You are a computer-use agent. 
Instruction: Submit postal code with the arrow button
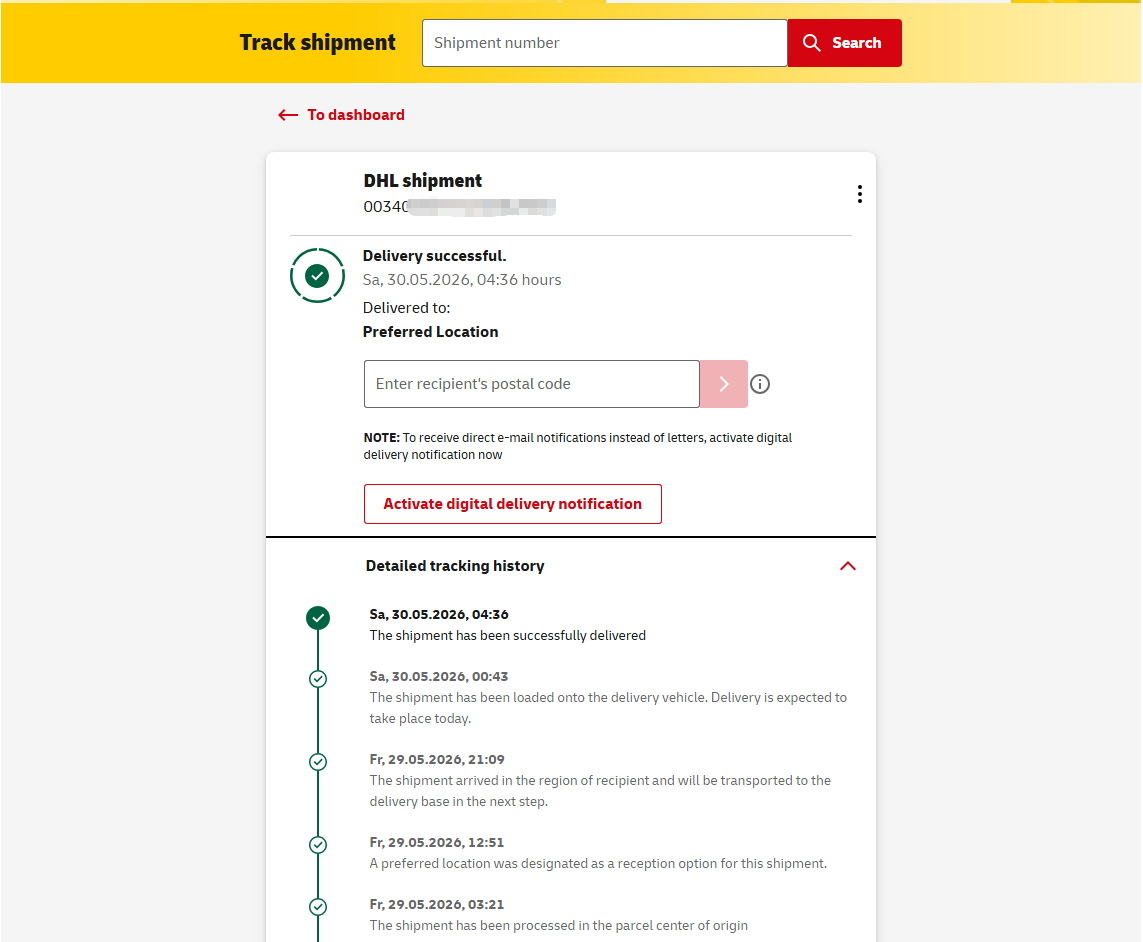pos(724,384)
